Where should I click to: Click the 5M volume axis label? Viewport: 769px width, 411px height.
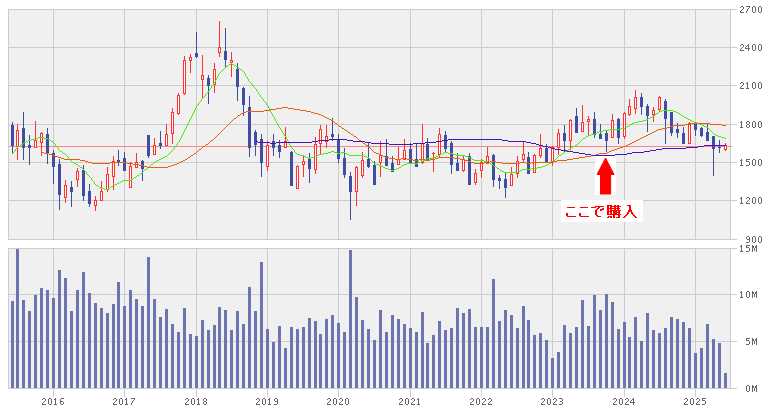tap(749, 342)
